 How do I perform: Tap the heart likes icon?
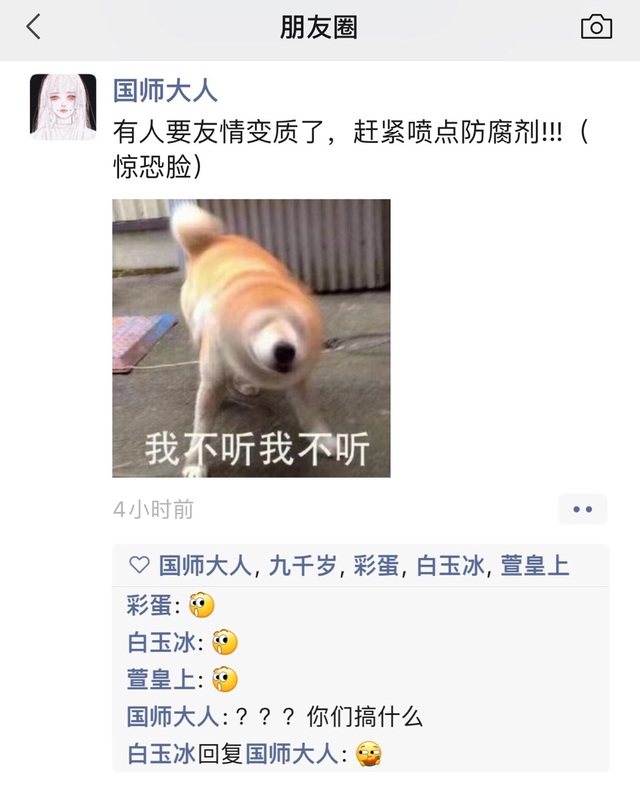pos(139,565)
